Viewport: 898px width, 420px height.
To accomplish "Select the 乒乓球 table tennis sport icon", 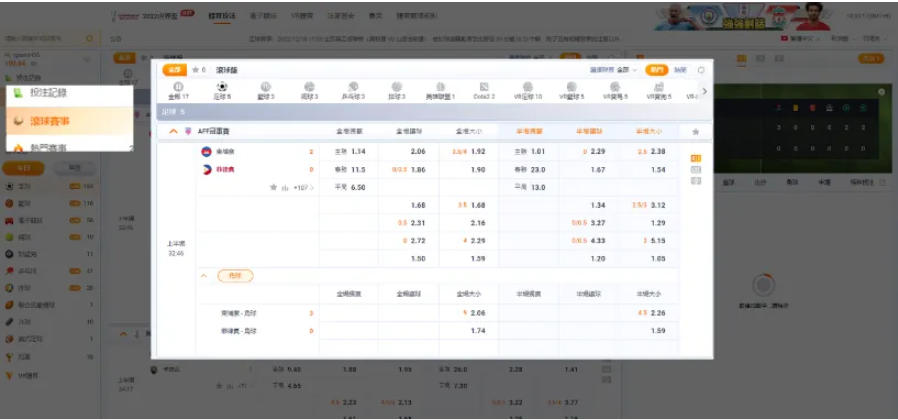I will click(352, 88).
